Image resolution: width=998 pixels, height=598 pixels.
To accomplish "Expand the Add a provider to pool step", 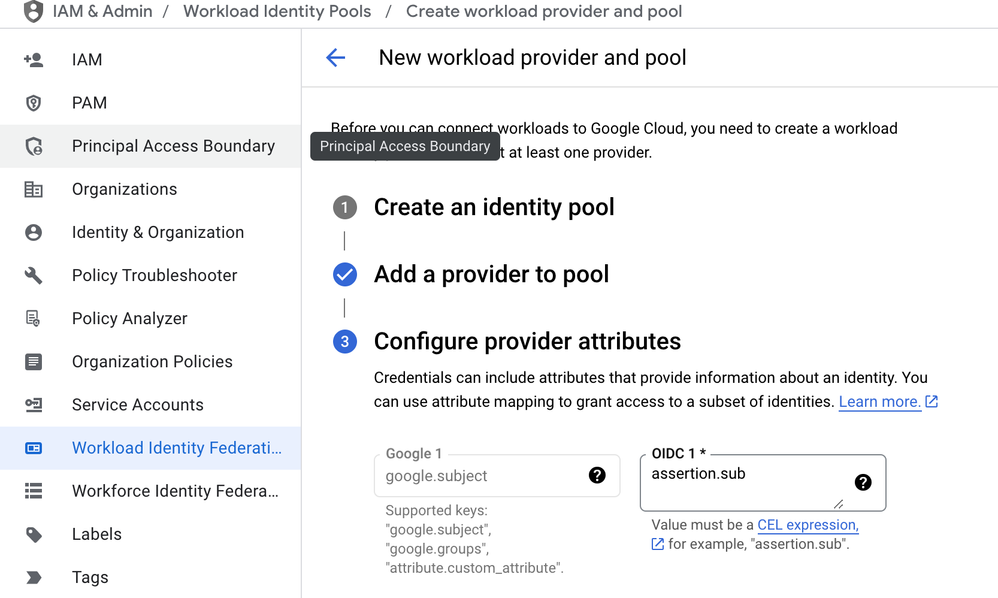I will [491, 275].
